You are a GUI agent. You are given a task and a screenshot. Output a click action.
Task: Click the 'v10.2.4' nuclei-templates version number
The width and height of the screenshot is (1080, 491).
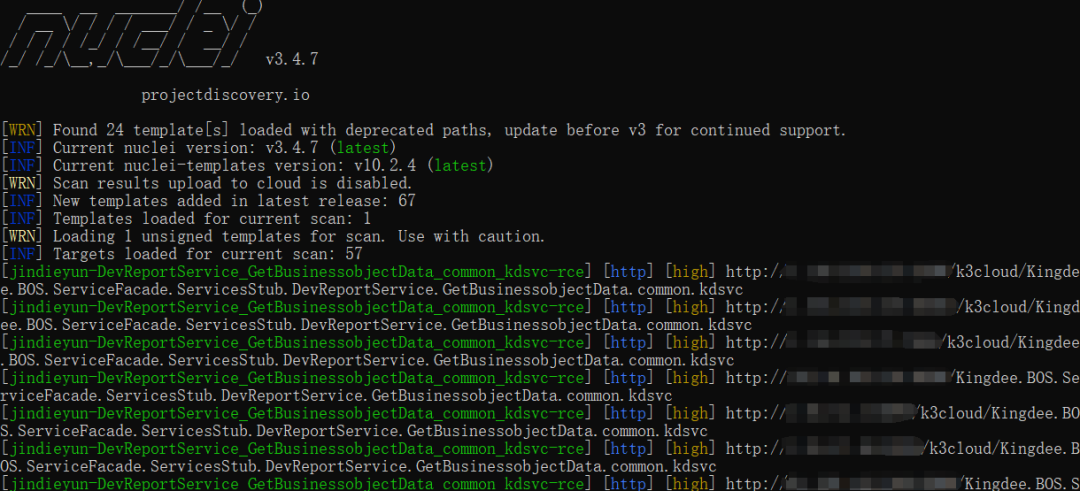pyautogui.click(x=387, y=166)
